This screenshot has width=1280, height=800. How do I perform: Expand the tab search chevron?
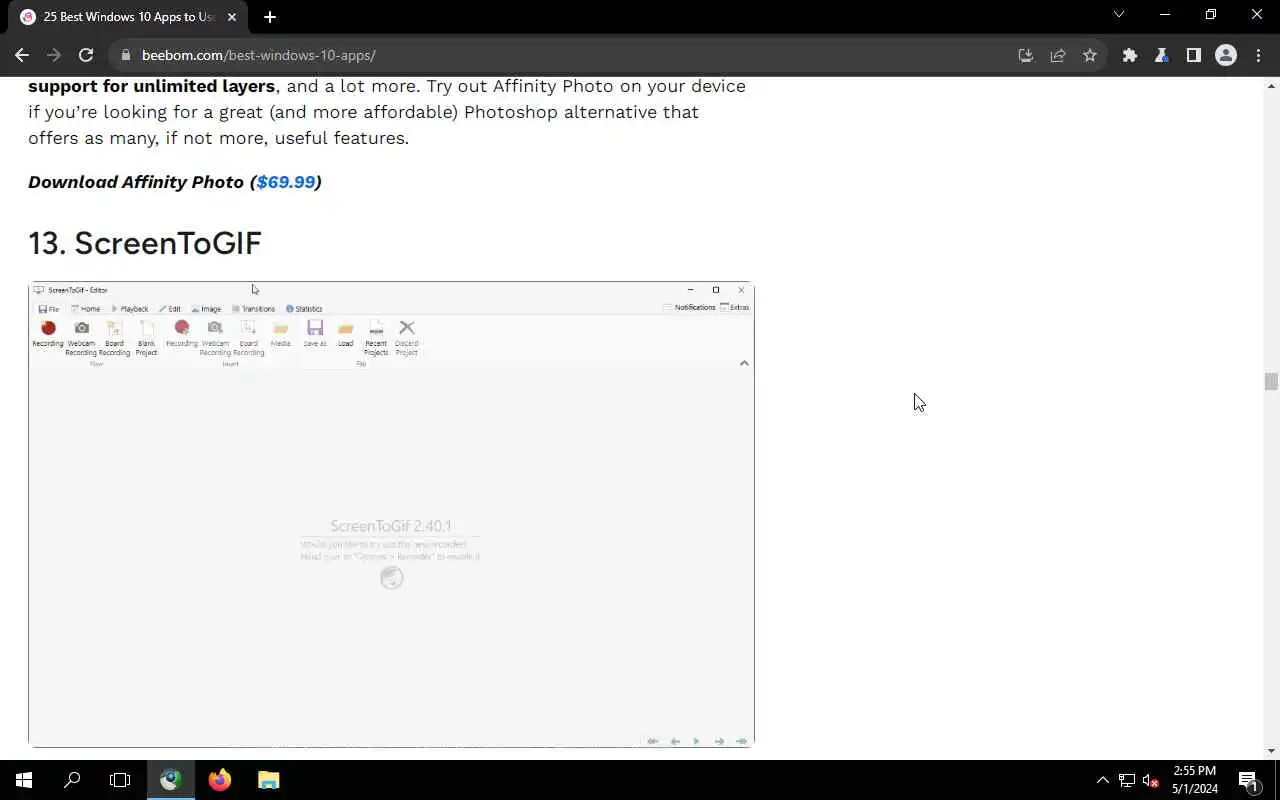(1119, 14)
